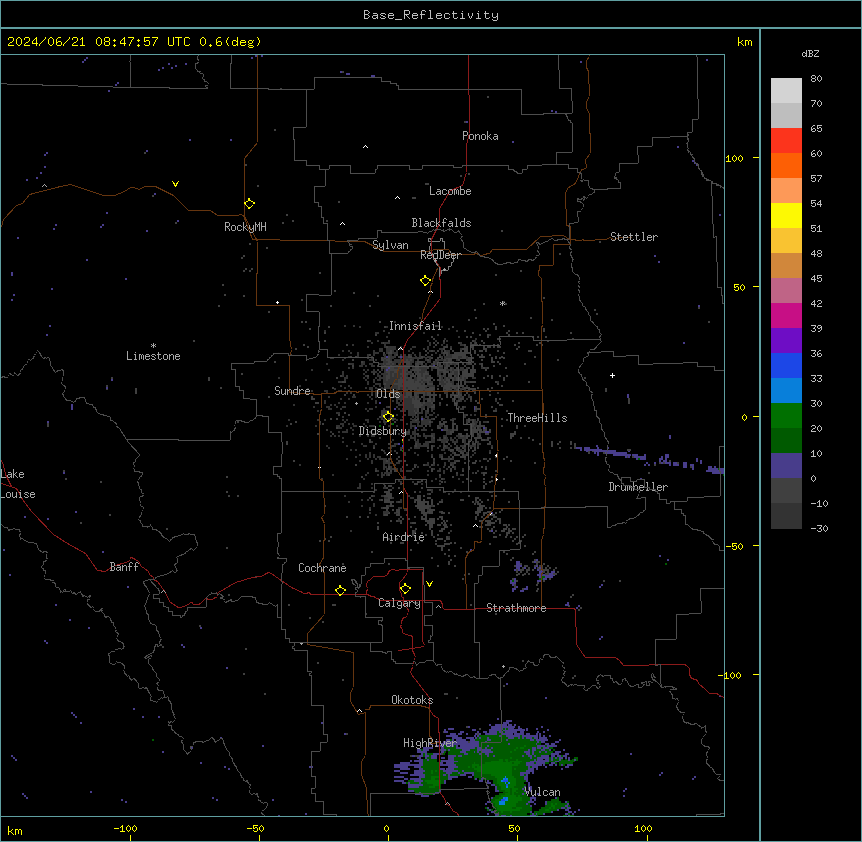Select the asterisk marker east of Innisfail
Viewport: 862px width, 842px height.
pos(503,303)
